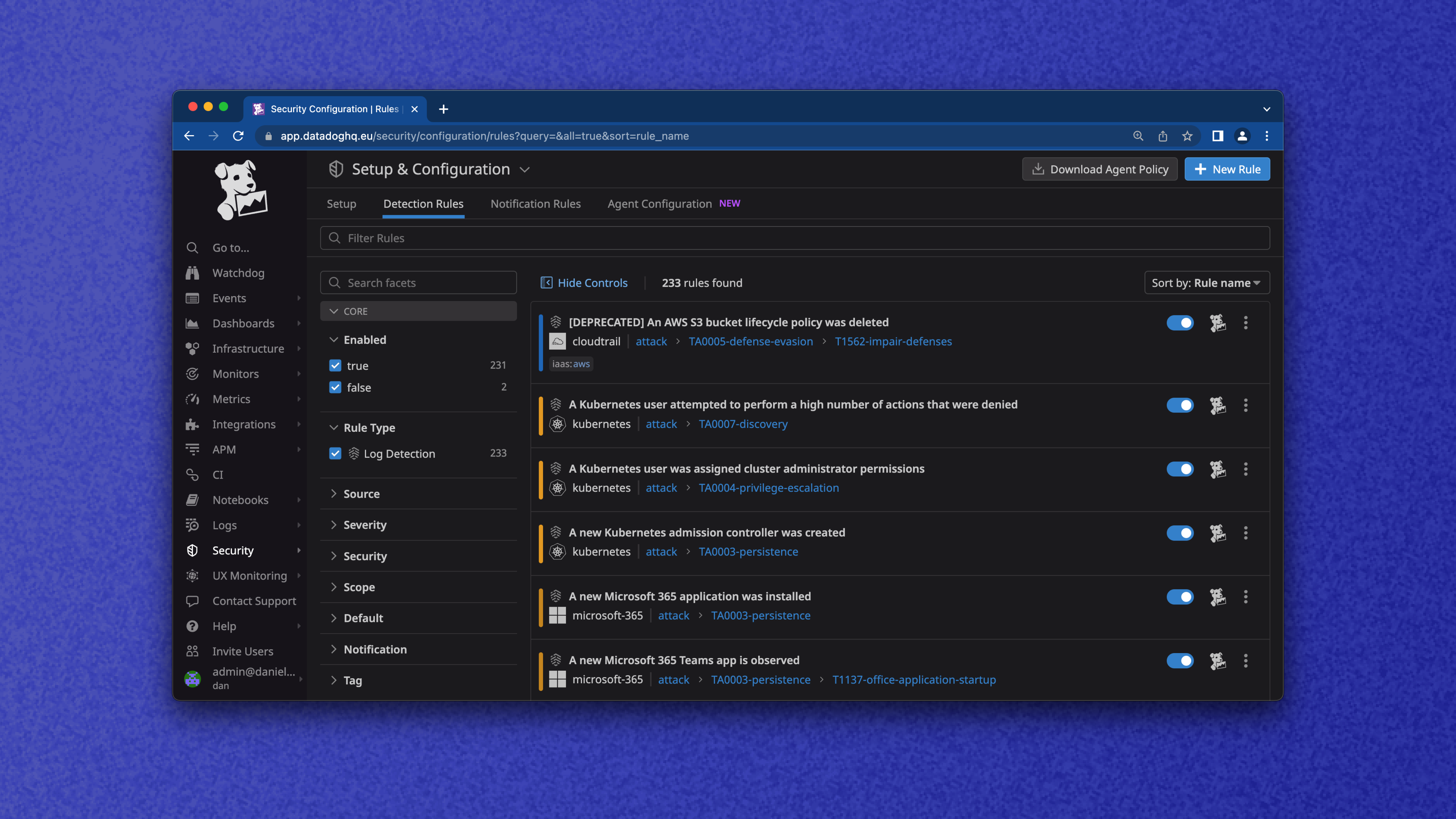The image size is (1456, 819).
Task: Open the Sort by Rule name dropdown
Action: coord(1207,283)
